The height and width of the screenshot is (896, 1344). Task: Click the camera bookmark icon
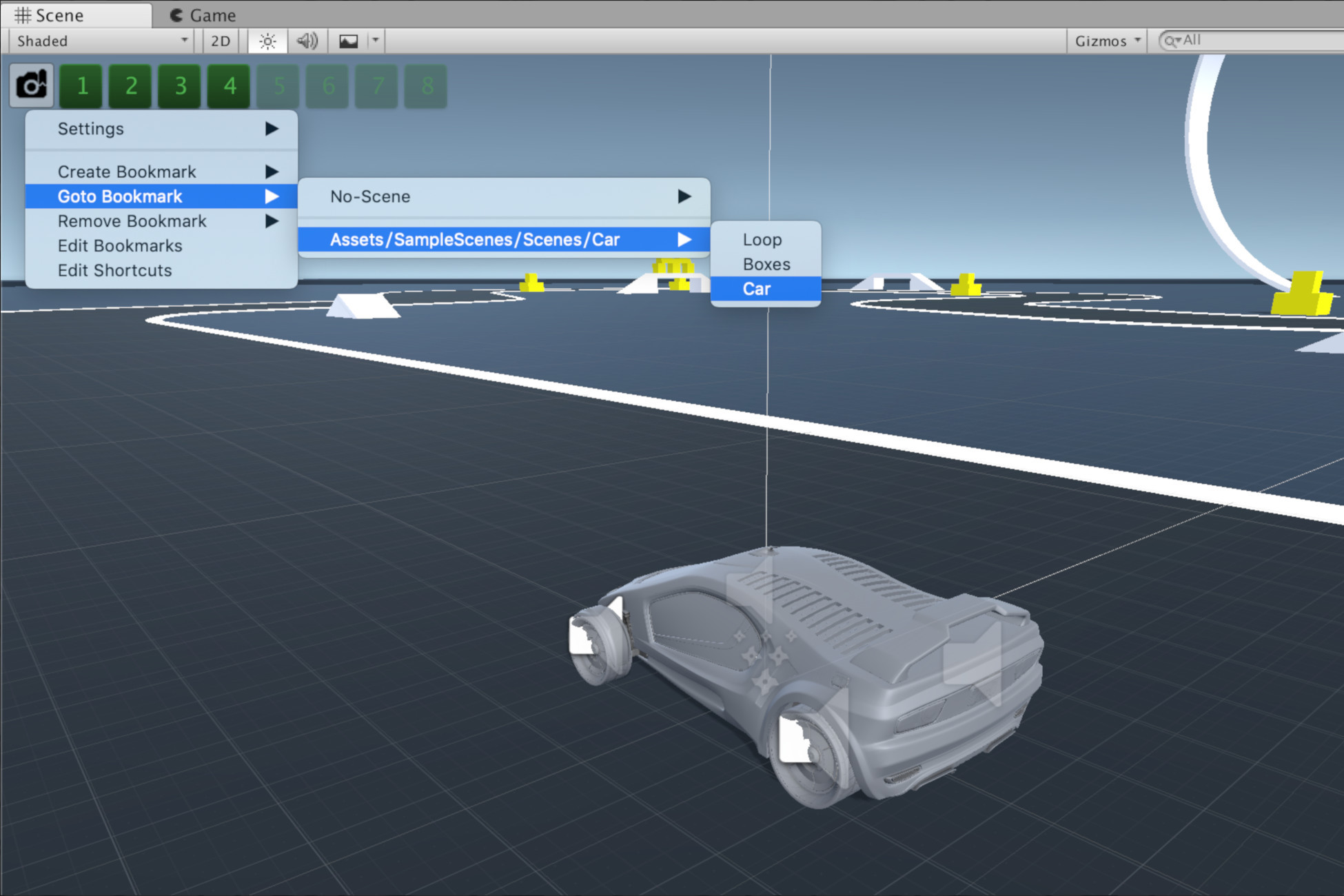(32, 85)
